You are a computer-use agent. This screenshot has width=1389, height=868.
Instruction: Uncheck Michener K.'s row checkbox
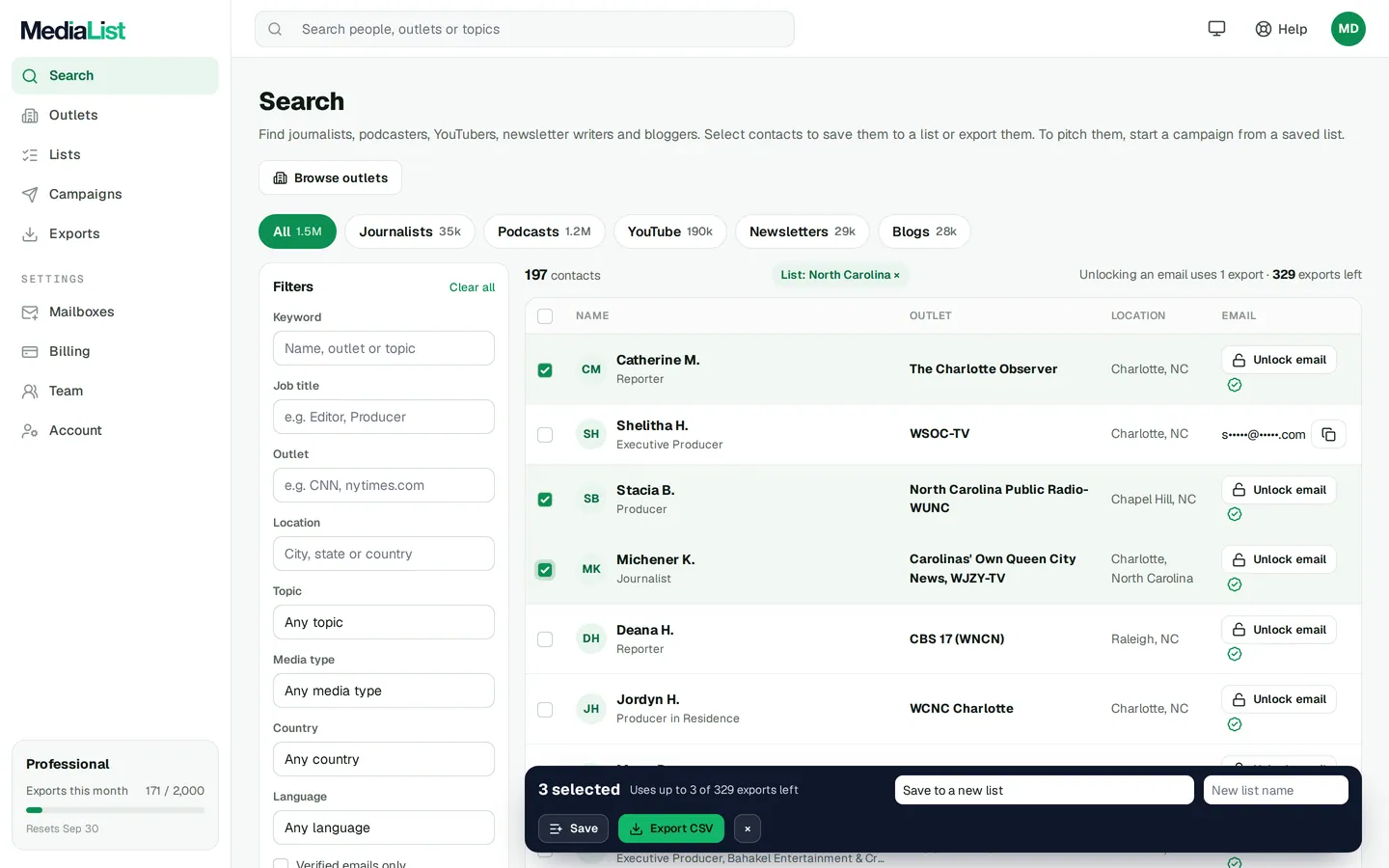point(545,570)
